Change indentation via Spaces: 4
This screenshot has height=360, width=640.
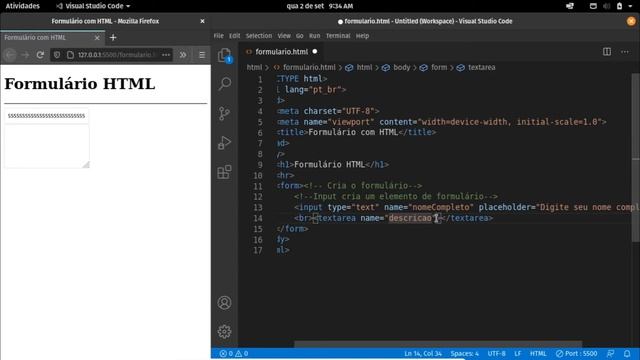464,353
